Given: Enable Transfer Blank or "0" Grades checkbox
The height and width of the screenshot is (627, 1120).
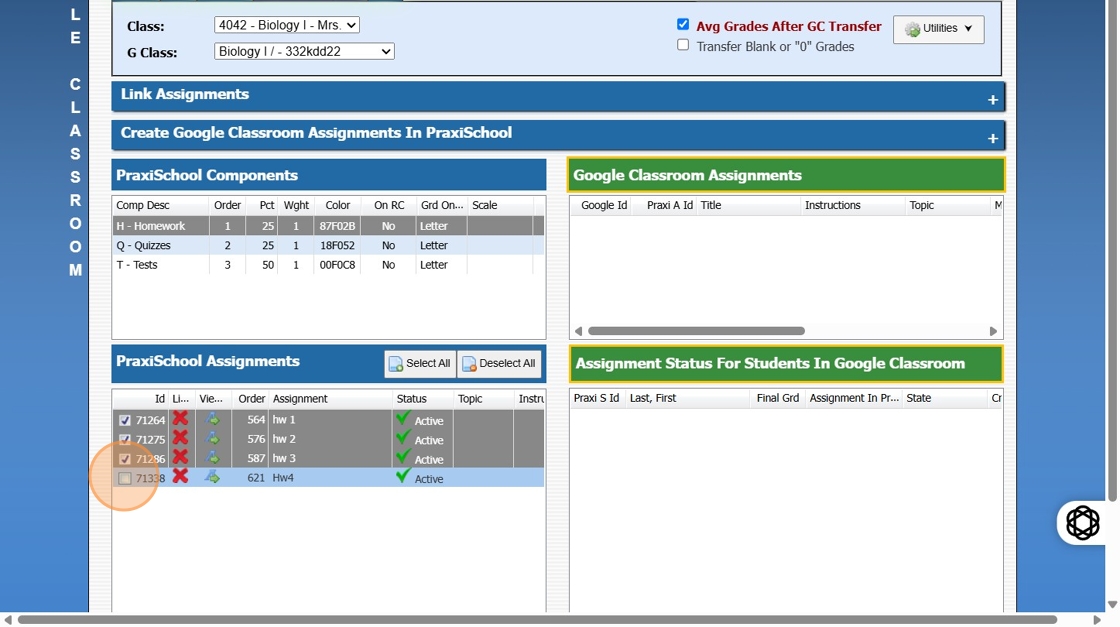Looking at the screenshot, I should [683, 45].
